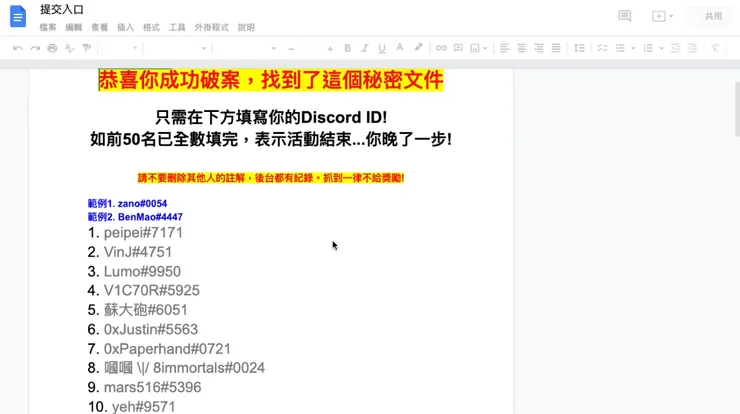Increase the indent
This screenshot has width=740, height=414.
(692, 48)
